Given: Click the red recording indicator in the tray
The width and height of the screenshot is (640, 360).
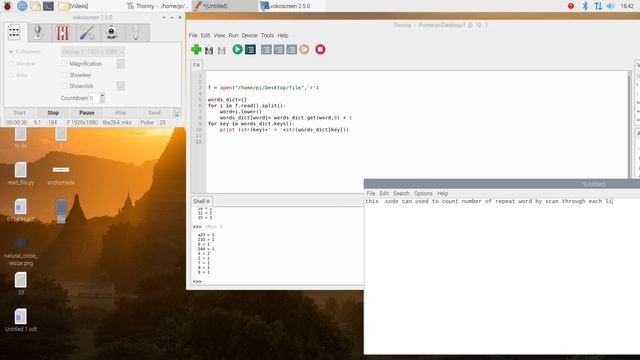Looking at the screenshot, I should (x=571, y=6).
